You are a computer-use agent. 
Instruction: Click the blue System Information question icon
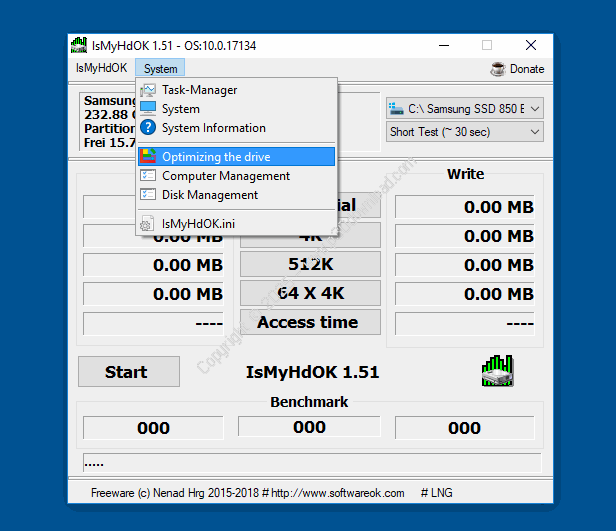pos(148,128)
